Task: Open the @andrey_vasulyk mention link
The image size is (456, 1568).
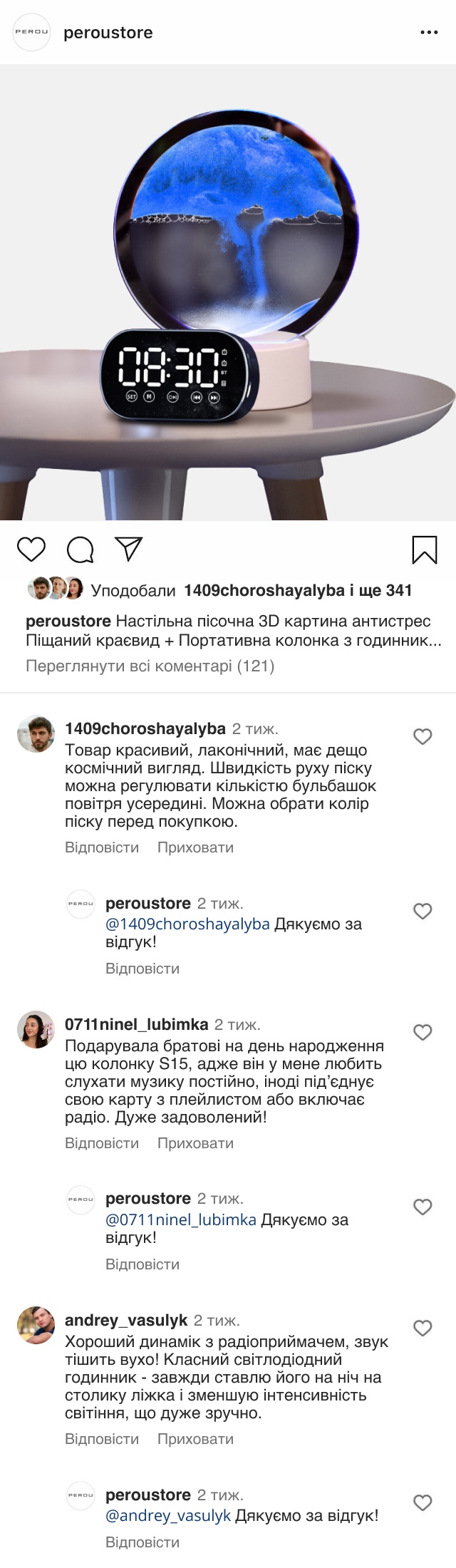Action: pos(168,1516)
